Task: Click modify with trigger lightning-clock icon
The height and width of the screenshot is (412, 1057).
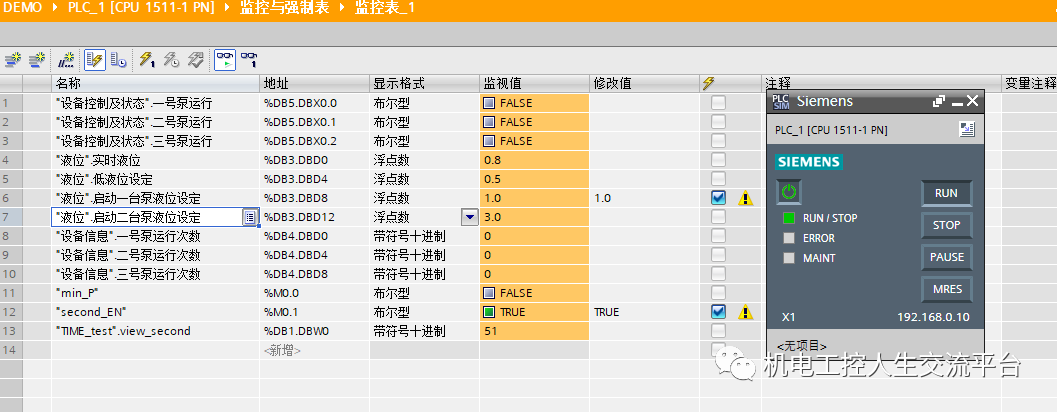Action: pos(171,60)
